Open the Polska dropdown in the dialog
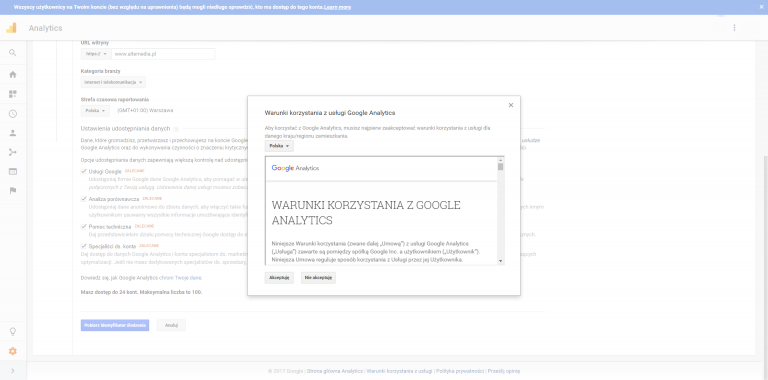The image size is (768, 380). tap(279, 146)
